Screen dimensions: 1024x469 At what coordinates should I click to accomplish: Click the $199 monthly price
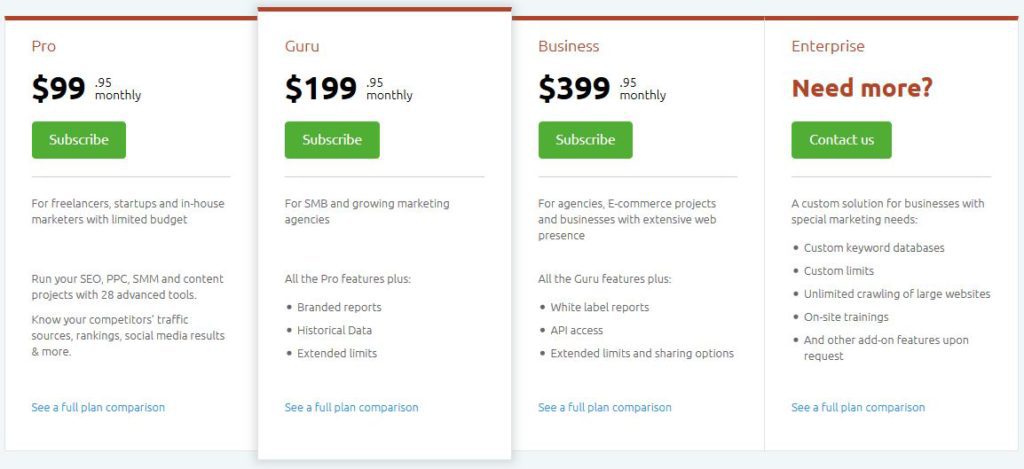tap(349, 89)
